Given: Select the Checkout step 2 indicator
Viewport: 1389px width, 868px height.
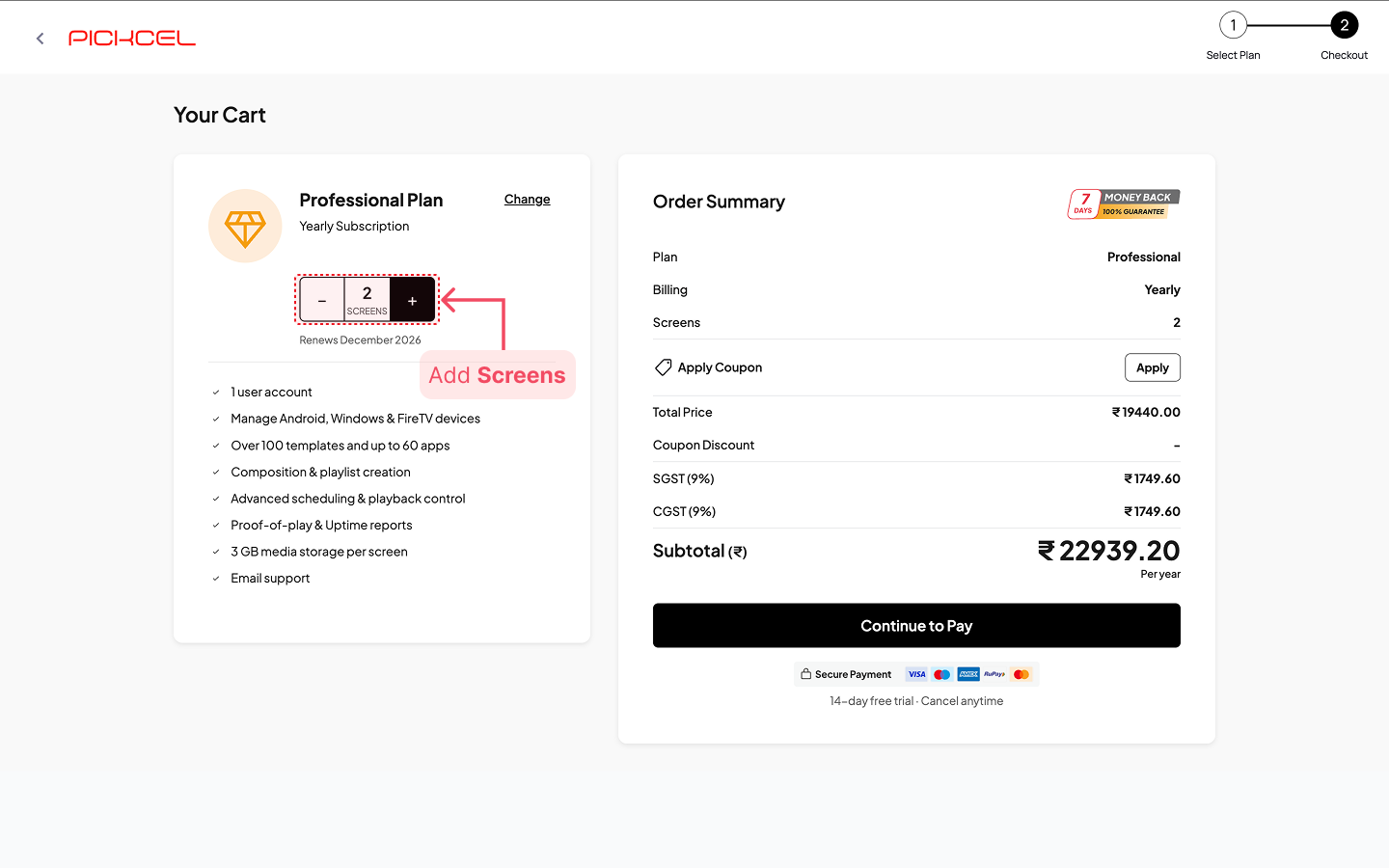Looking at the screenshot, I should click(x=1344, y=26).
